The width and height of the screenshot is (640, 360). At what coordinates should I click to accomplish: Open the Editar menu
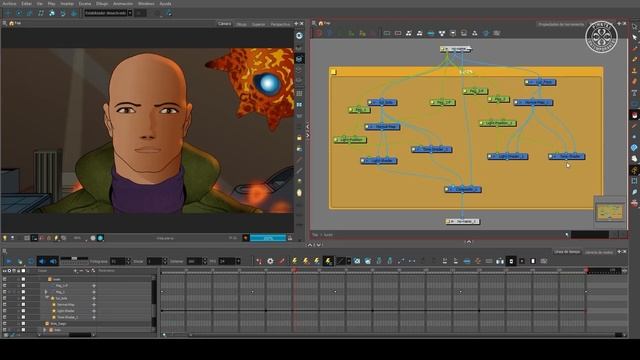click(x=27, y=4)
